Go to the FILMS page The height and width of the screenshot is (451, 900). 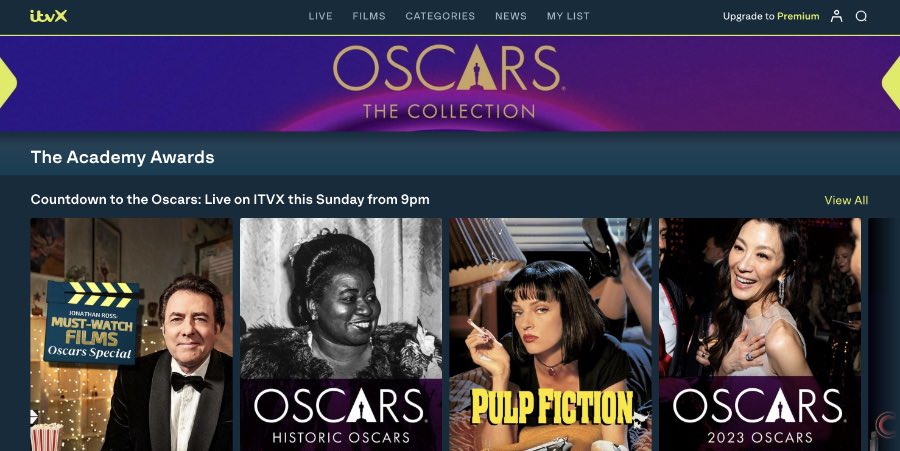(x=369, y=16)
